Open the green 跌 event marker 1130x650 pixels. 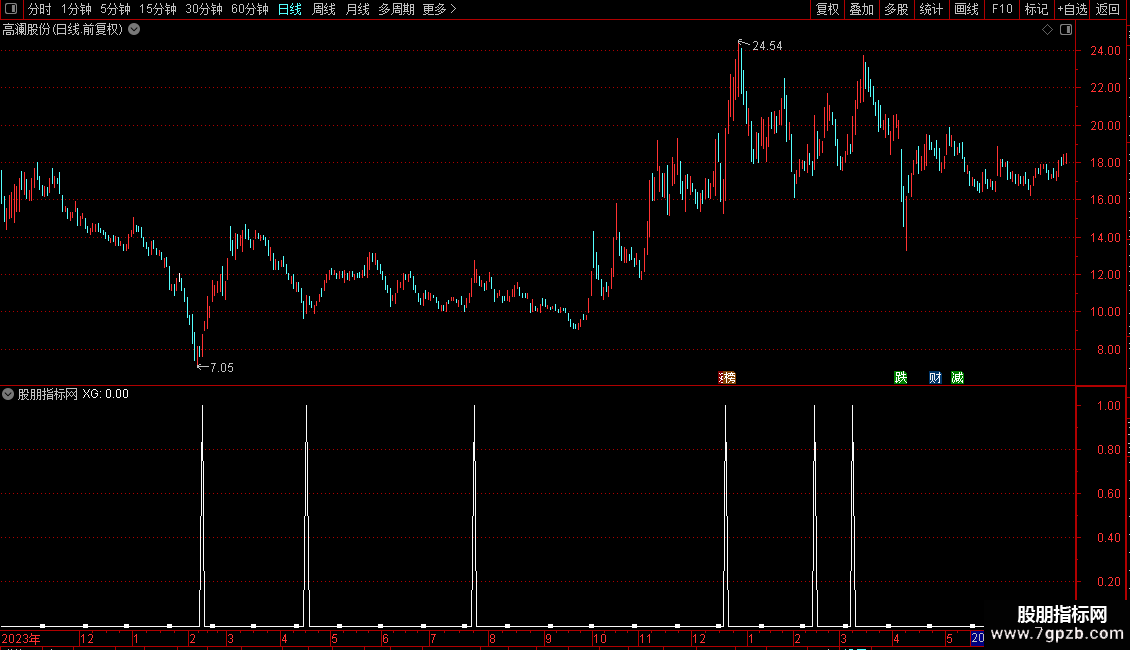[x=900, y=378]
